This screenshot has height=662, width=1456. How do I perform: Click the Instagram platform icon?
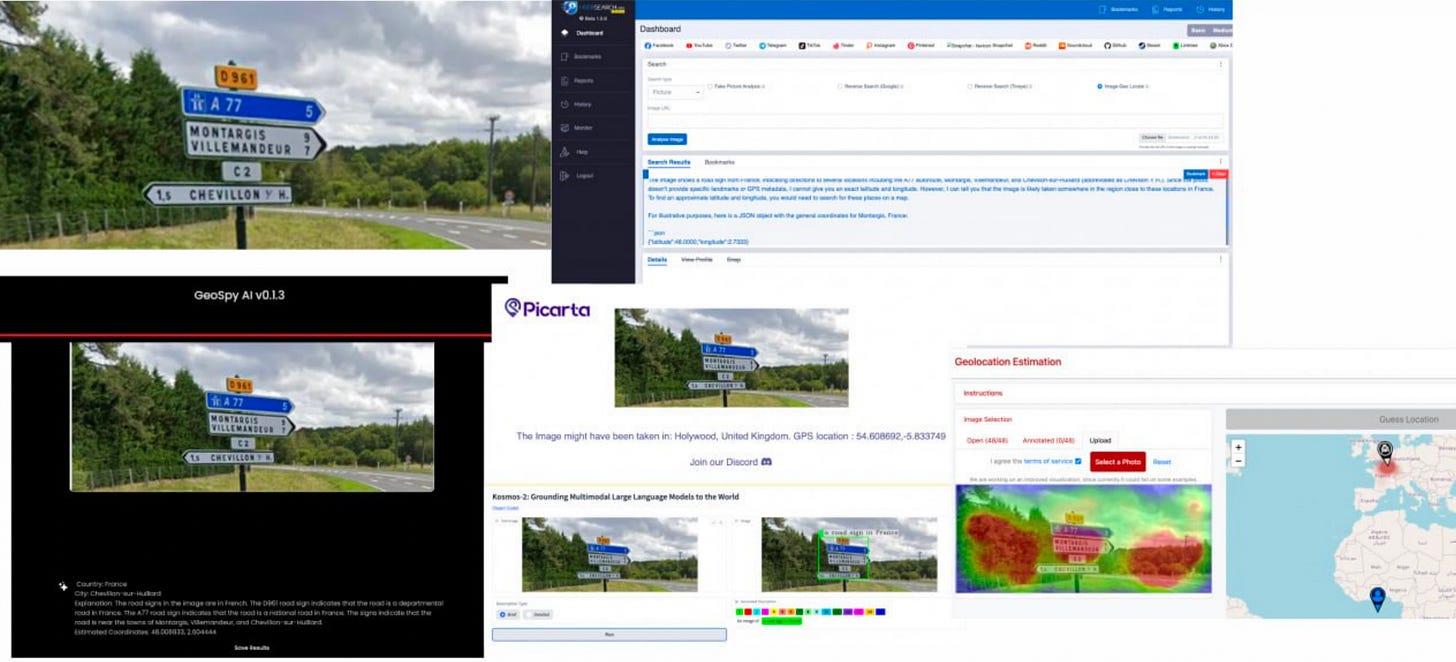[x=869, y=45]
